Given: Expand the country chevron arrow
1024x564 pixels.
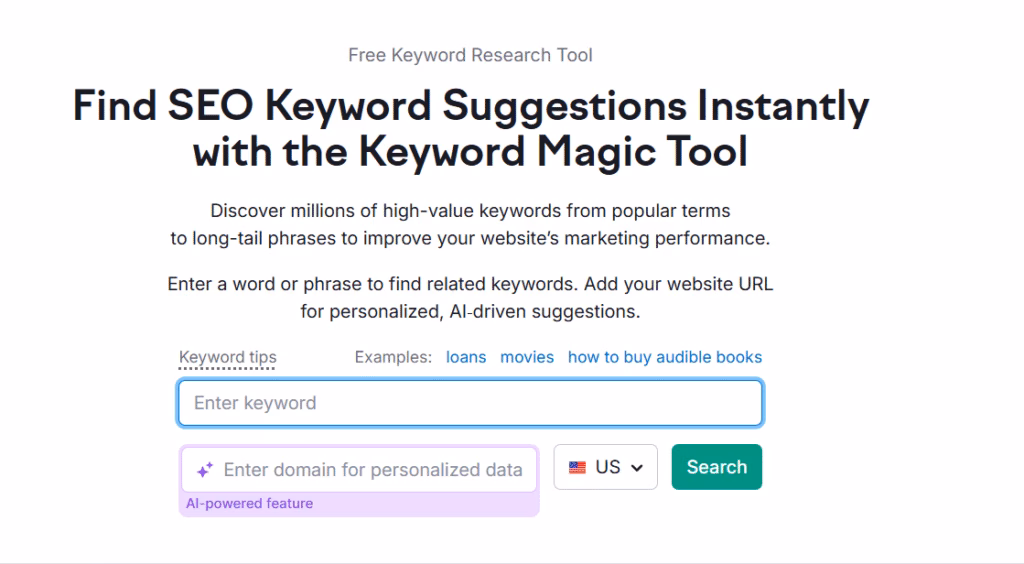Looking at the screenshot, I should tap(637, 468).
